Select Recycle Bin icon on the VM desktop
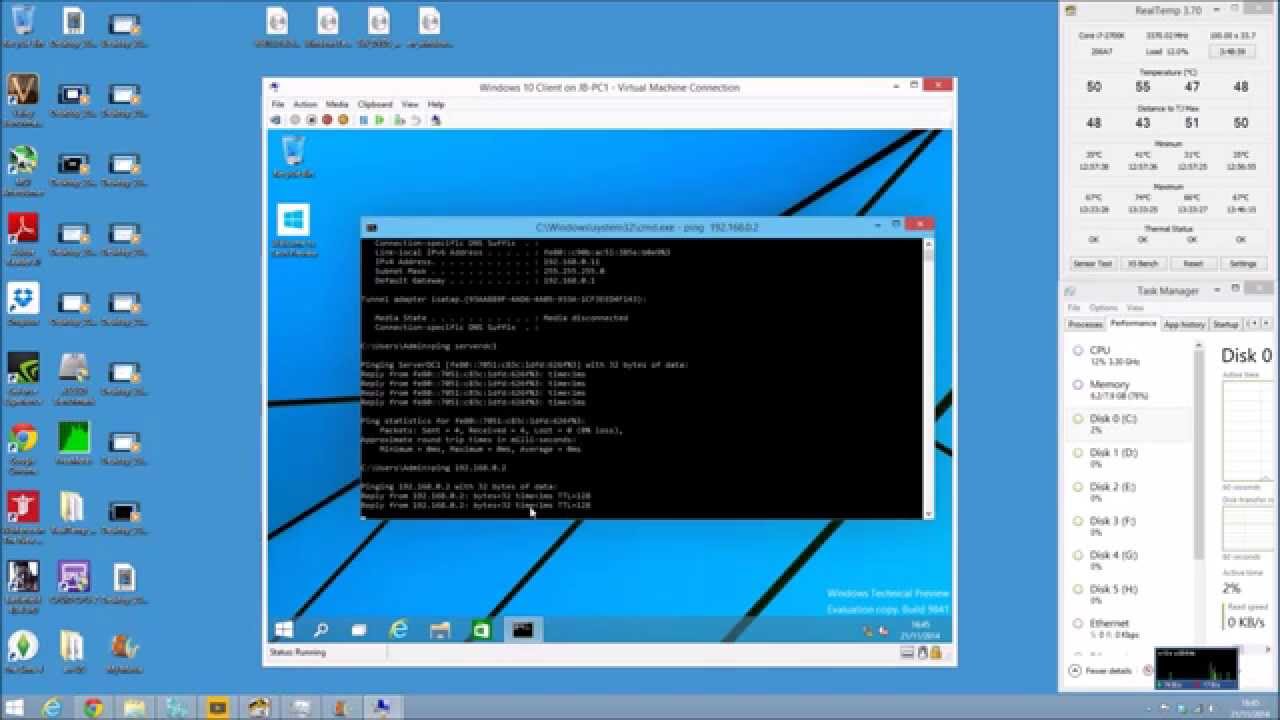 [293, 157]
